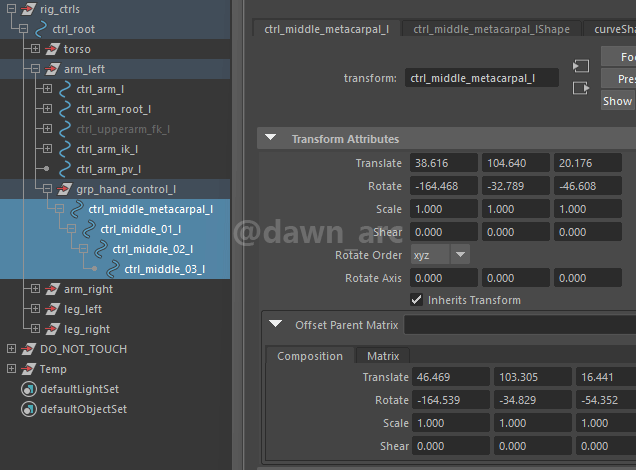Image resolution: width=636 pixels, height=470 pixels.
Task: Switch to the Matrix tab
Action: [383, 356]
